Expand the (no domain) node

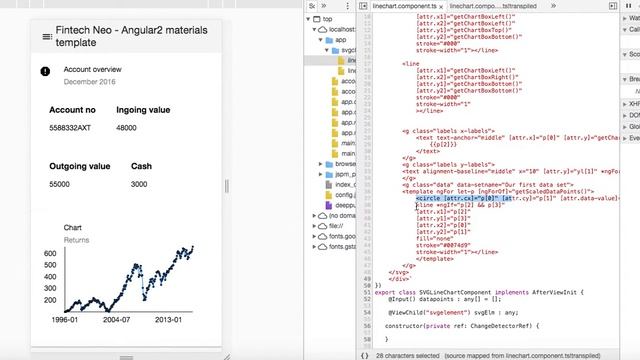pyautogui.click(x=314, y=216)
